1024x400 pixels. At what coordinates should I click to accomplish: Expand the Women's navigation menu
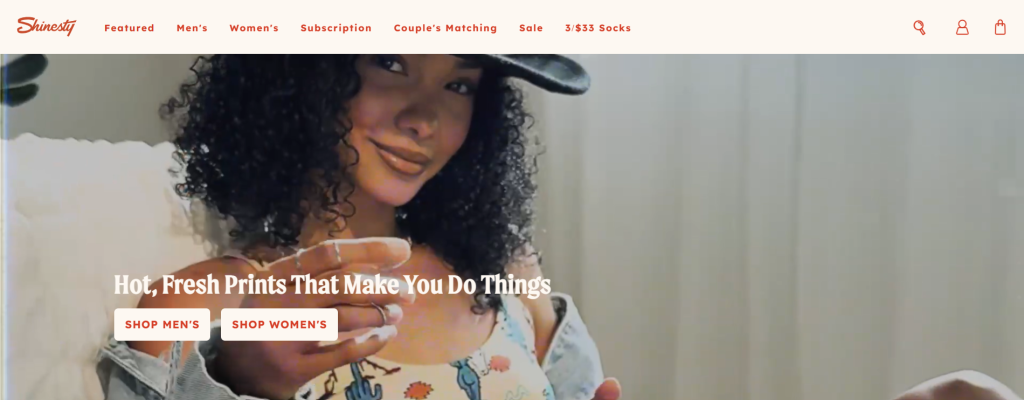[254, 28]
